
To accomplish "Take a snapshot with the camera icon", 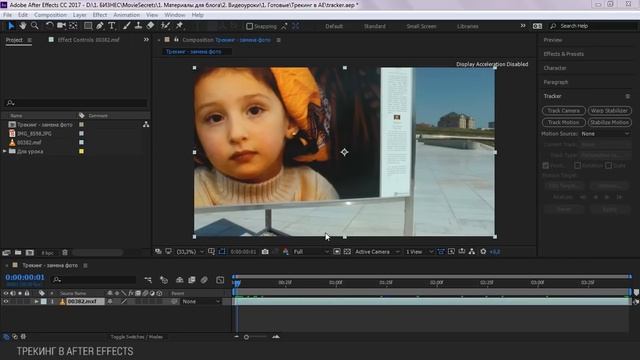I will (265, 252).
